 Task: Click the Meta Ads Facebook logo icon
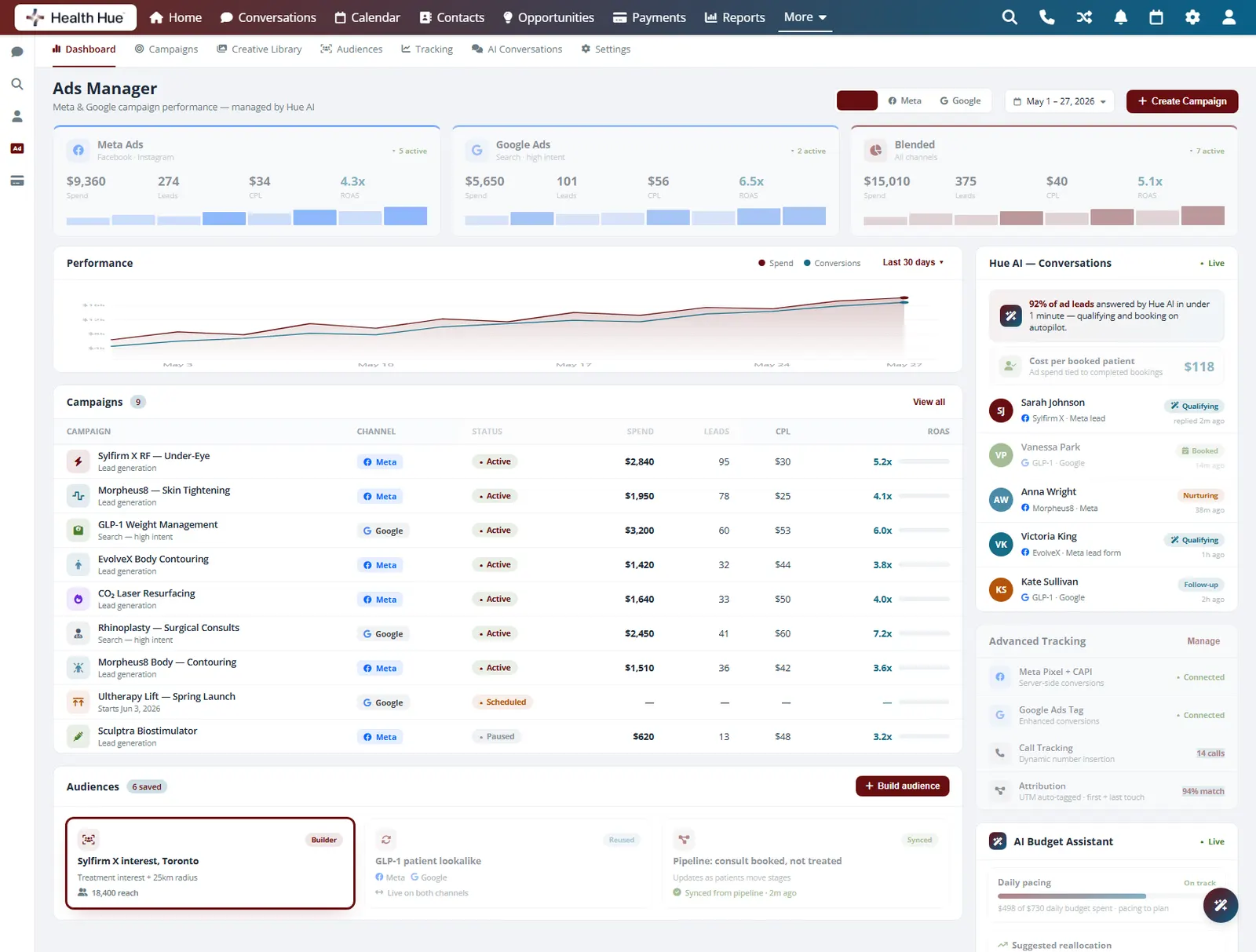tap(78, 150)
